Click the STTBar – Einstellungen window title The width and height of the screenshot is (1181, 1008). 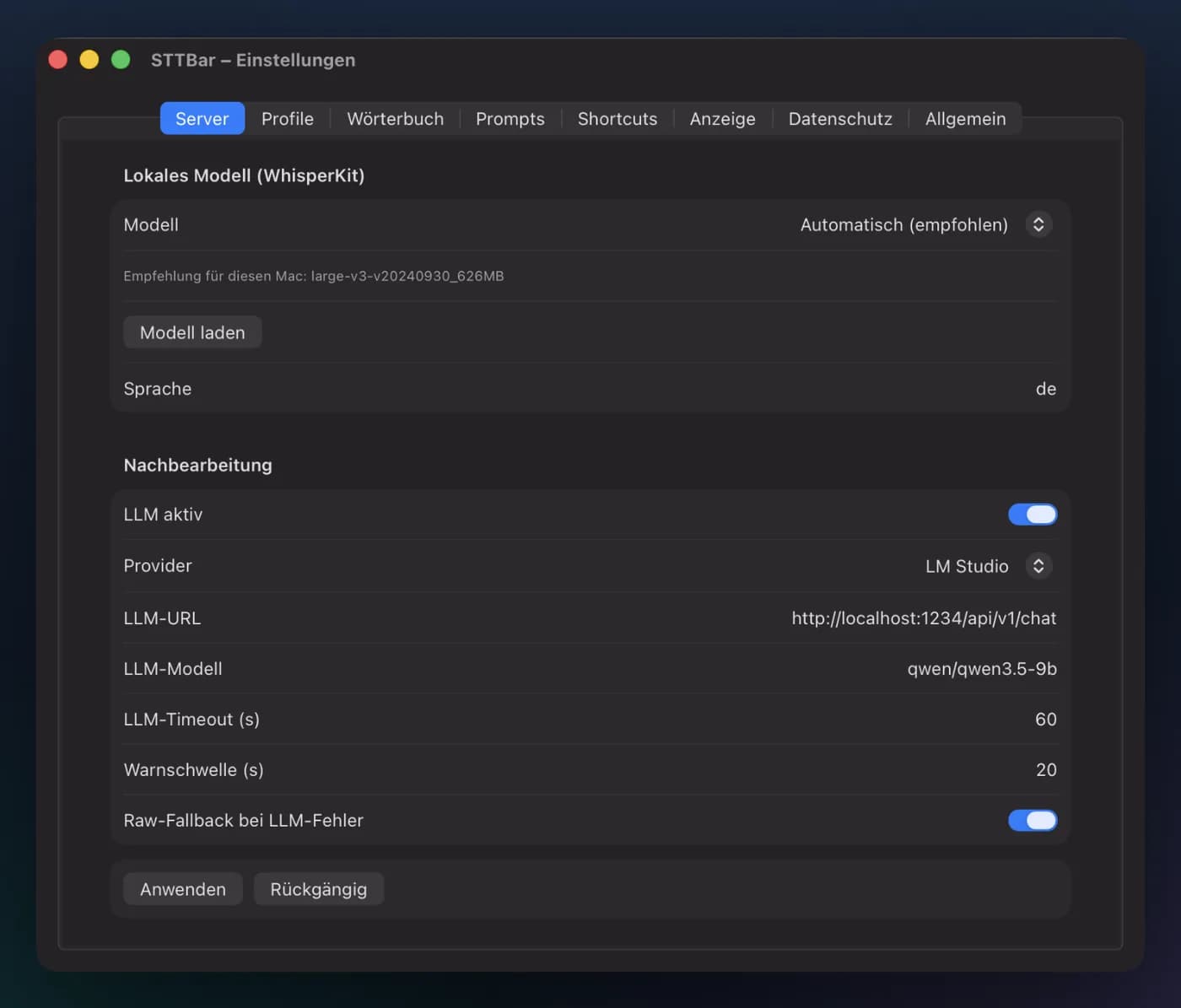pos(253,60)
